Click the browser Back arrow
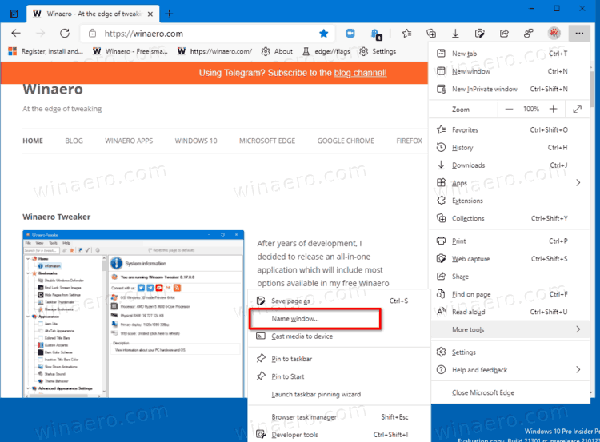600x442 pixels. coord(15,33)
